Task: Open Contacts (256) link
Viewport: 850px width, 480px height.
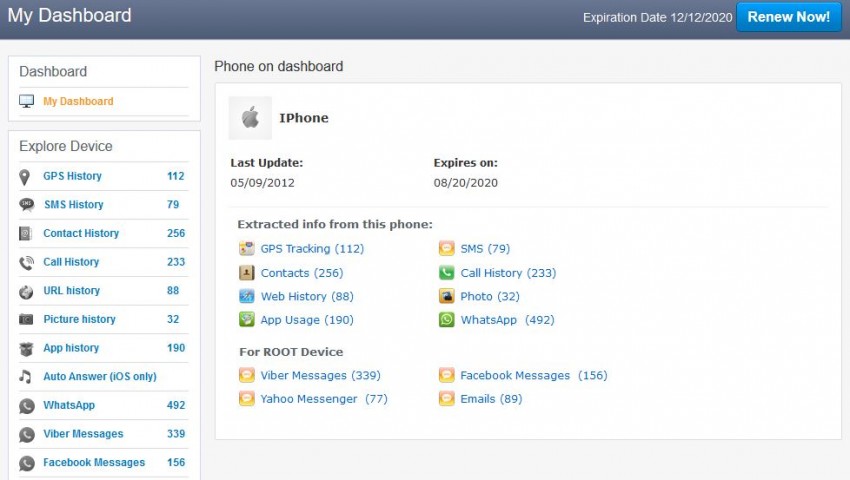Action: tap(302, 273)
